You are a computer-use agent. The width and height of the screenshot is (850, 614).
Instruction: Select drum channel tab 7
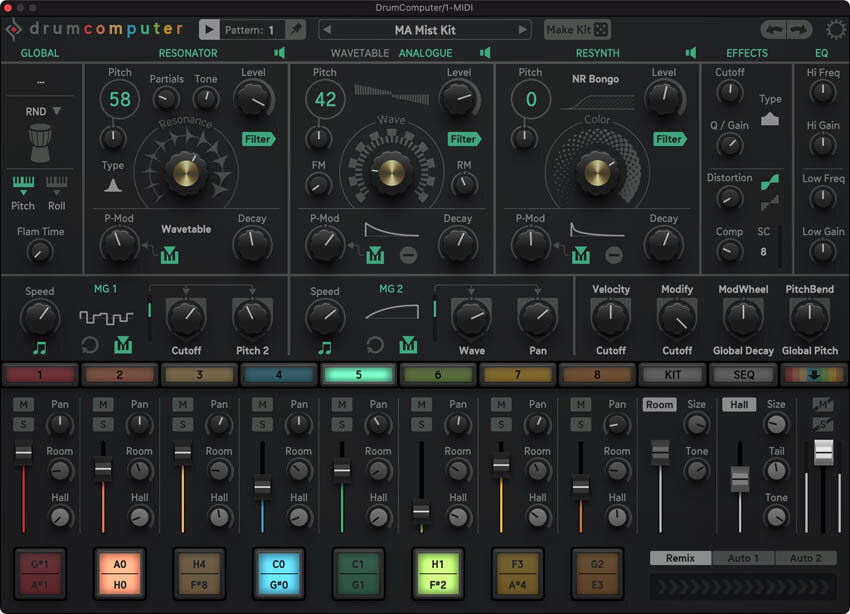tap(517, 374)
